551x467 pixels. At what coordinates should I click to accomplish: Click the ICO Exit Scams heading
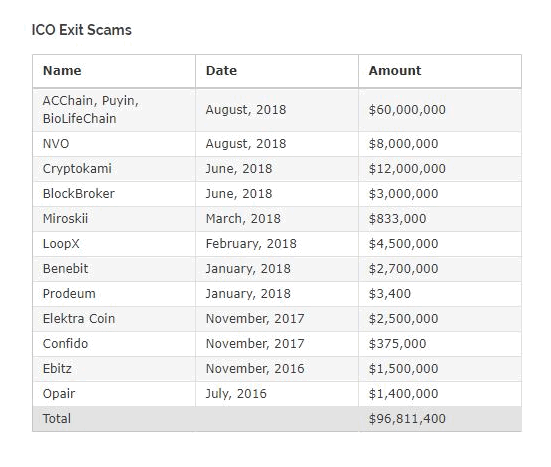(x=82, y=30)
